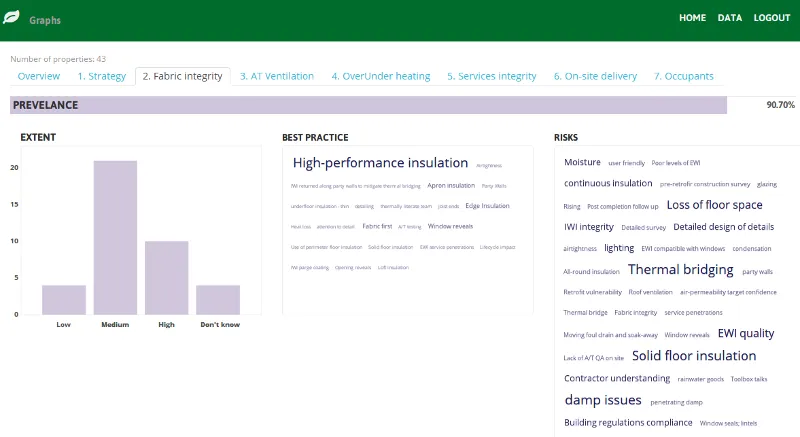Click the Low bar in Extent chart
This screenshot has width=800, height=437.
64,300
